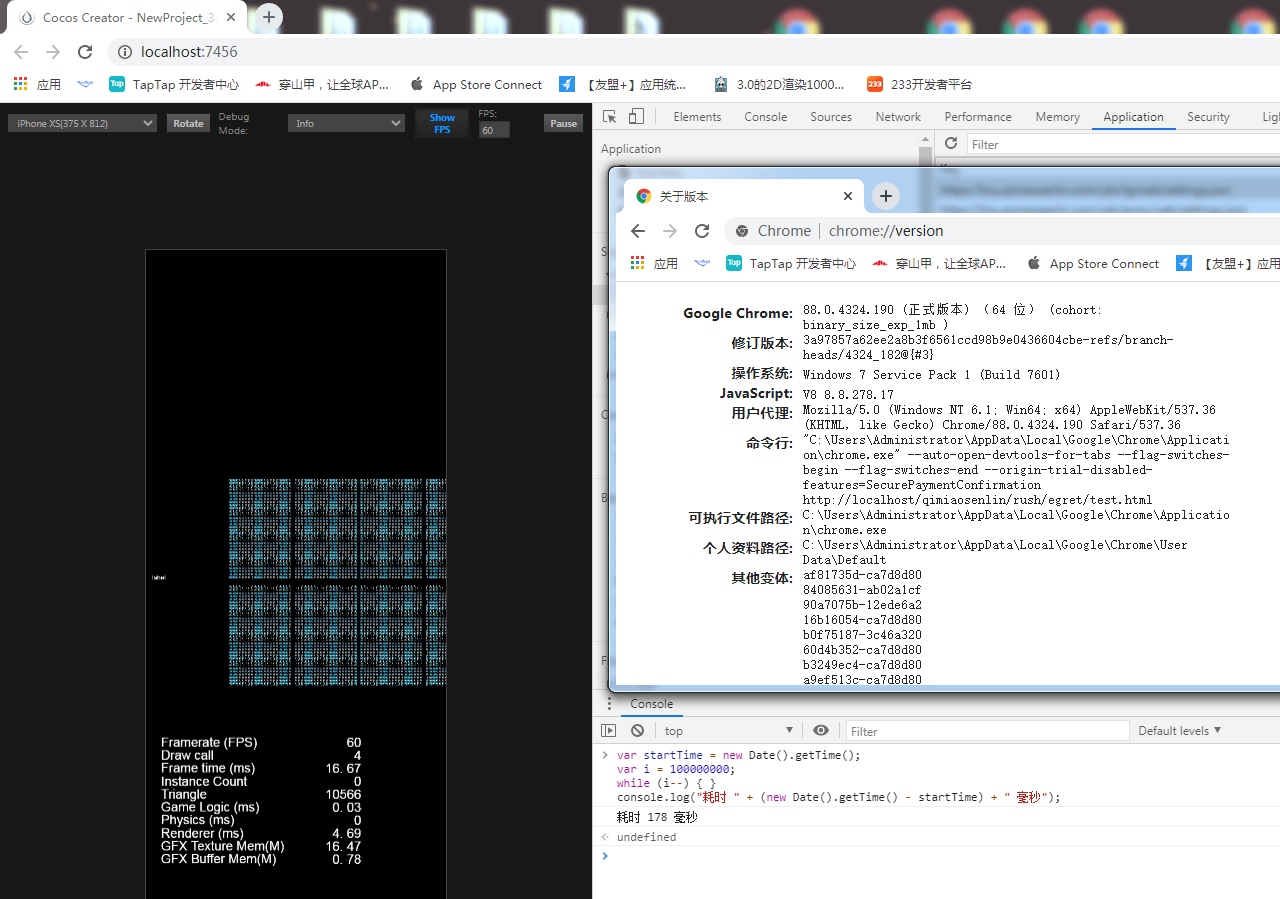Screen dimensions: 1280x899
Task: Click the live expression eye icon
Action: click(x=821, y=731)
